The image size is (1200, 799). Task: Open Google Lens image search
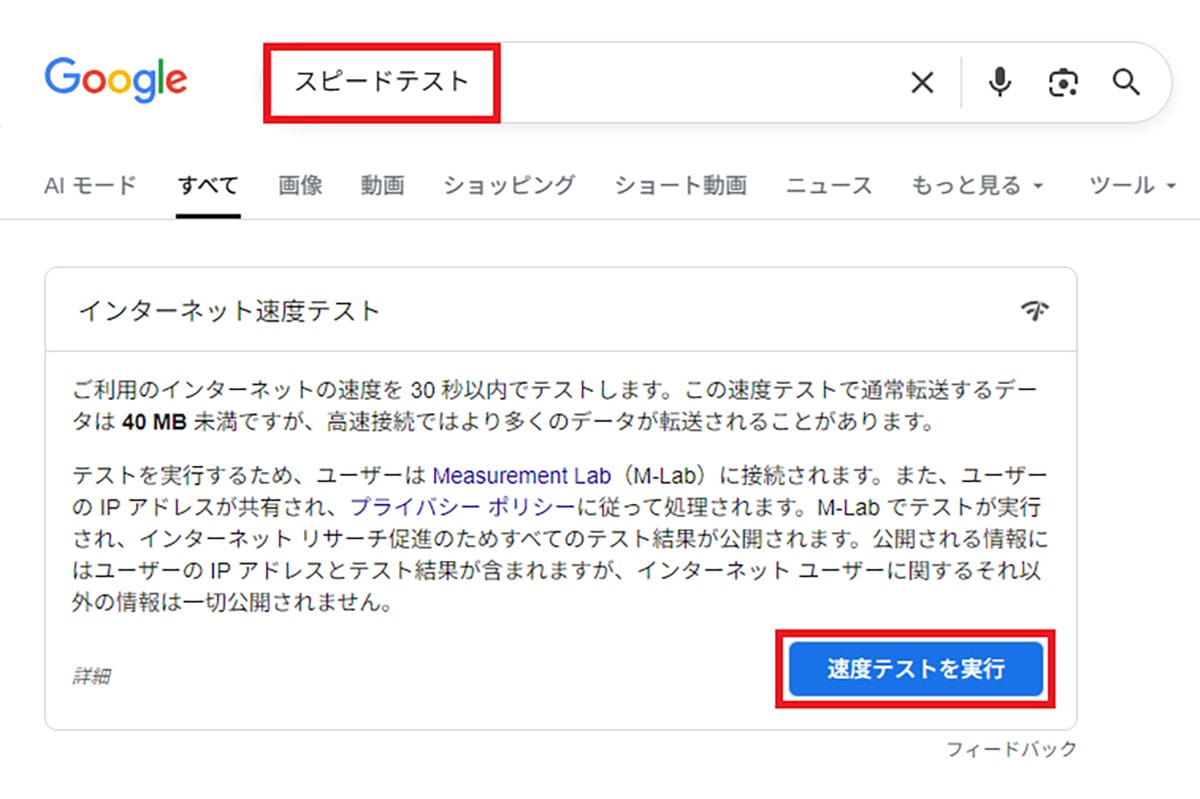pyautogui.click(x=1062, y=82)
